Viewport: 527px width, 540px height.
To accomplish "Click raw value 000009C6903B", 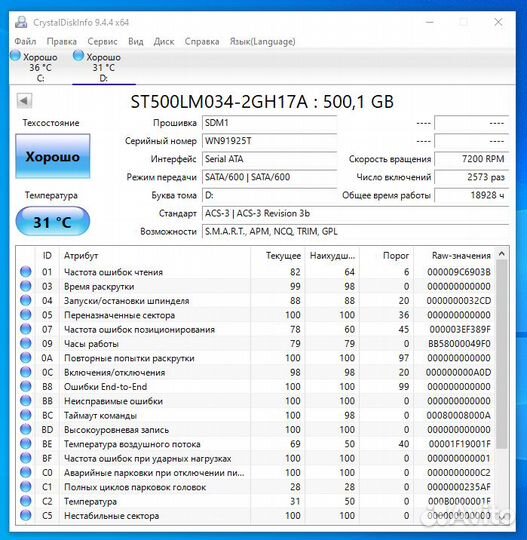I will [459, 272].
